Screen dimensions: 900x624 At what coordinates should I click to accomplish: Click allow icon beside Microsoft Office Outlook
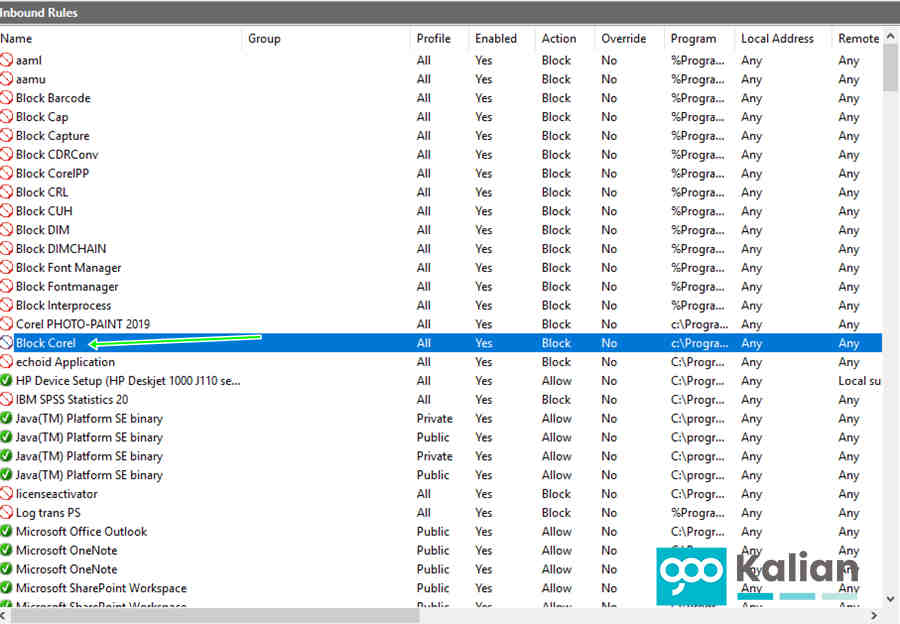click(x=6, y=532)
